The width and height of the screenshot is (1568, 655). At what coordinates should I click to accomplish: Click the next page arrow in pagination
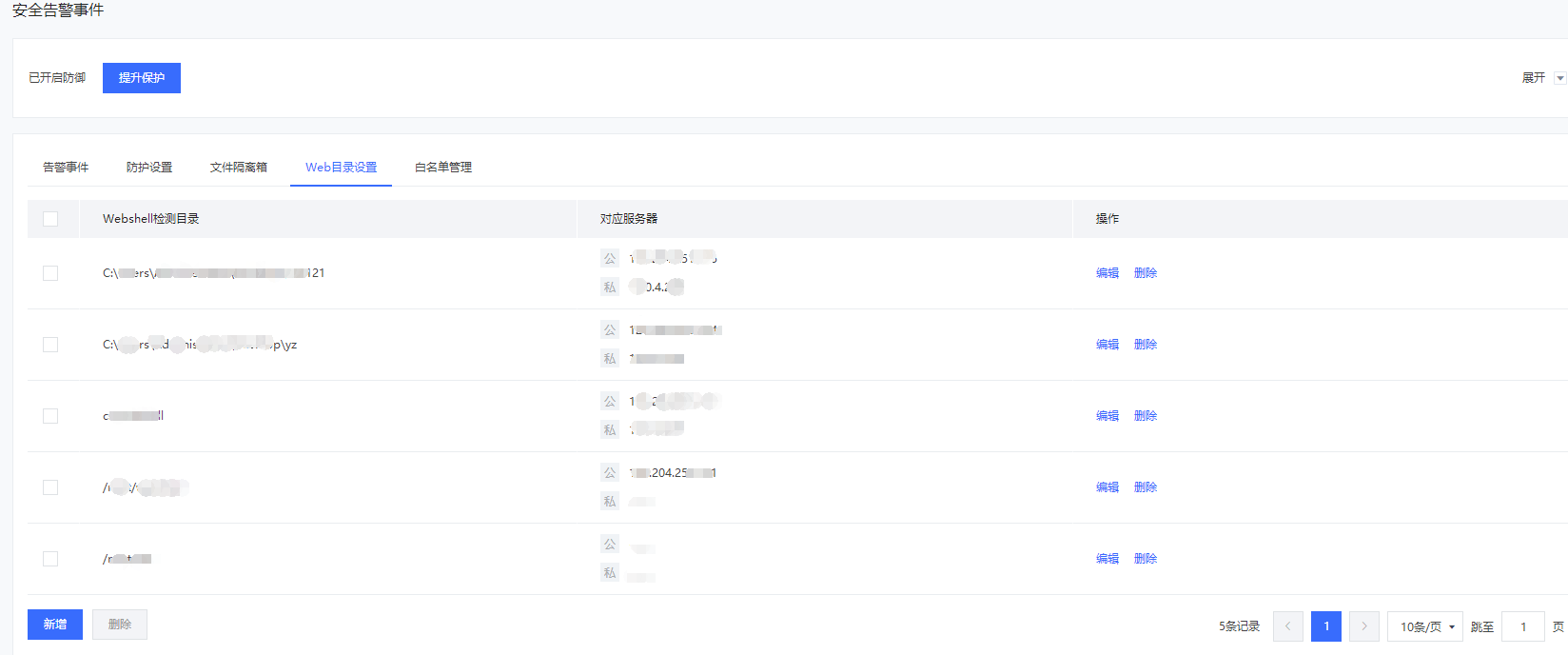(1363, 626)
